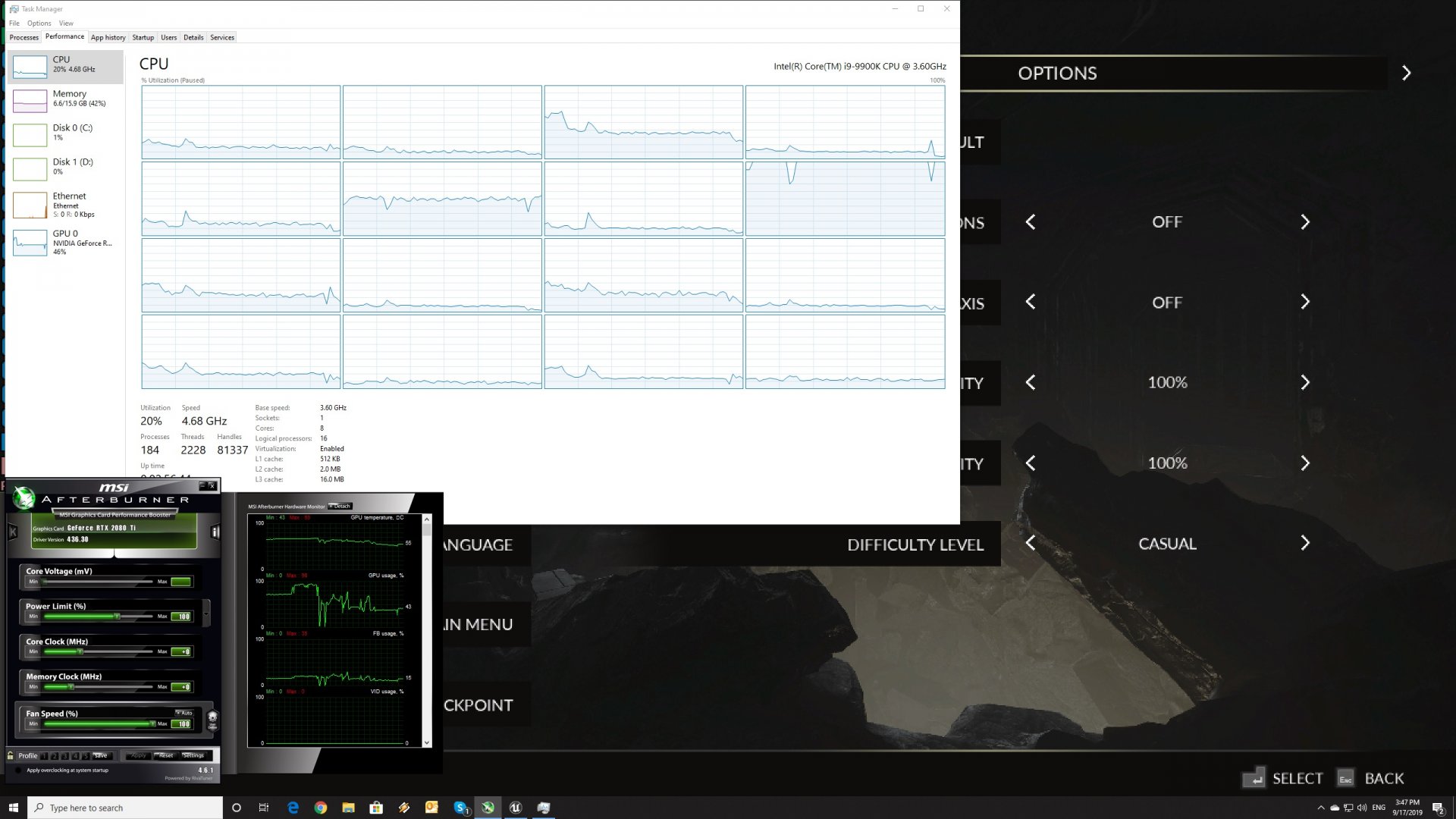
Task: Open the View menu in Task Manager
Action: click(x=66, y=24)
